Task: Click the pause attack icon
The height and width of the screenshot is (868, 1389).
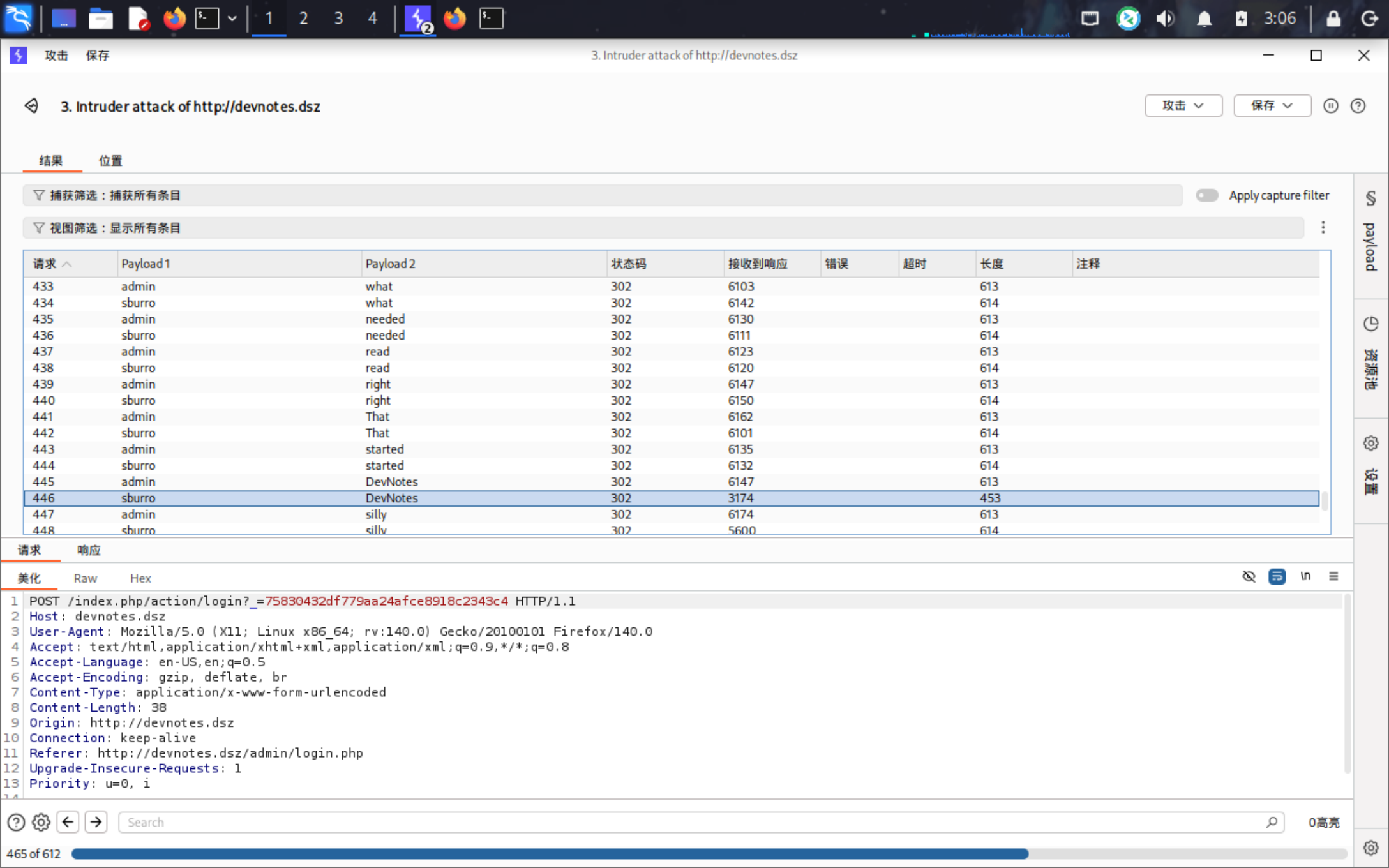Action: 1330,106
